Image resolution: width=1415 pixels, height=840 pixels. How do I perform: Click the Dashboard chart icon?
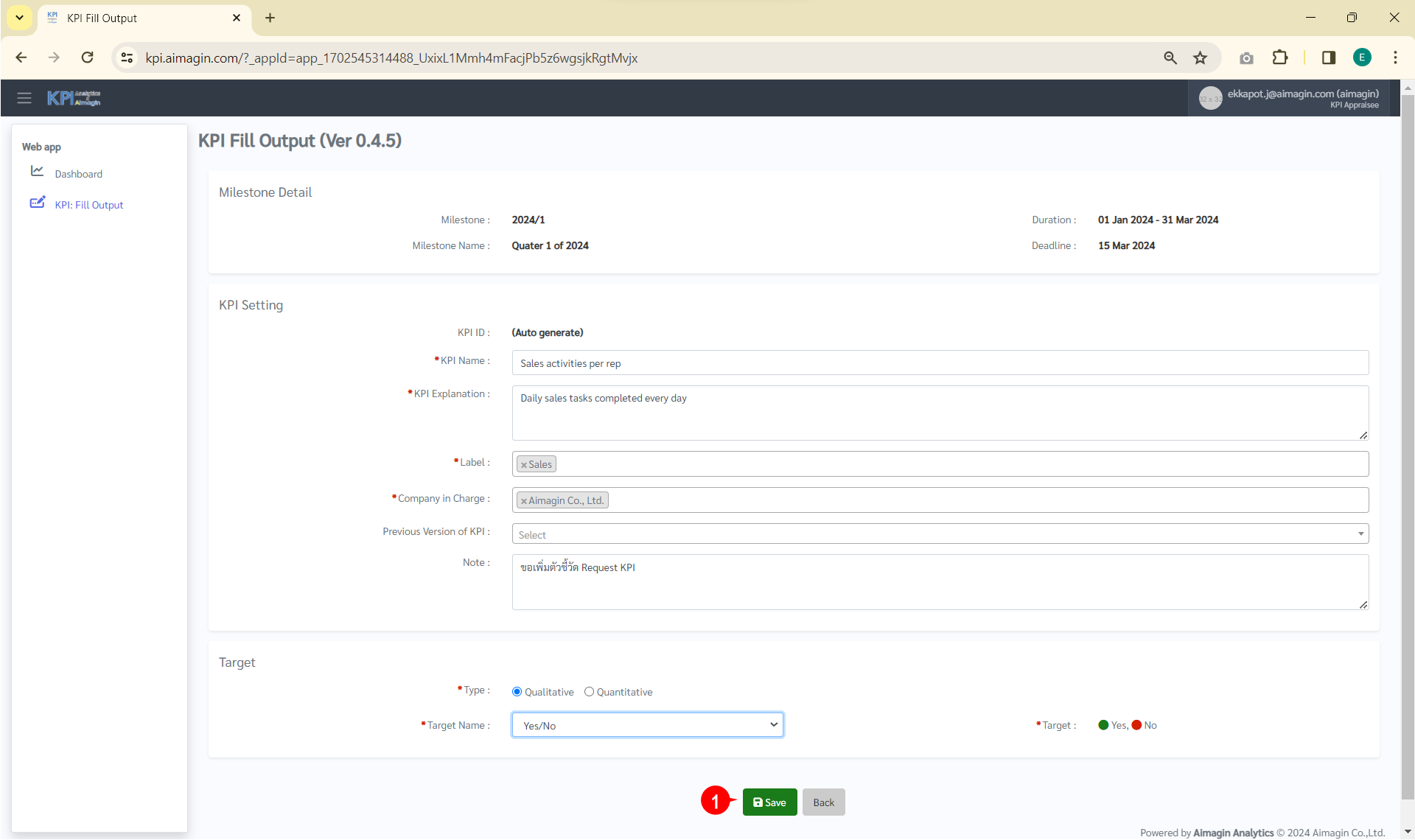[37, 172]
